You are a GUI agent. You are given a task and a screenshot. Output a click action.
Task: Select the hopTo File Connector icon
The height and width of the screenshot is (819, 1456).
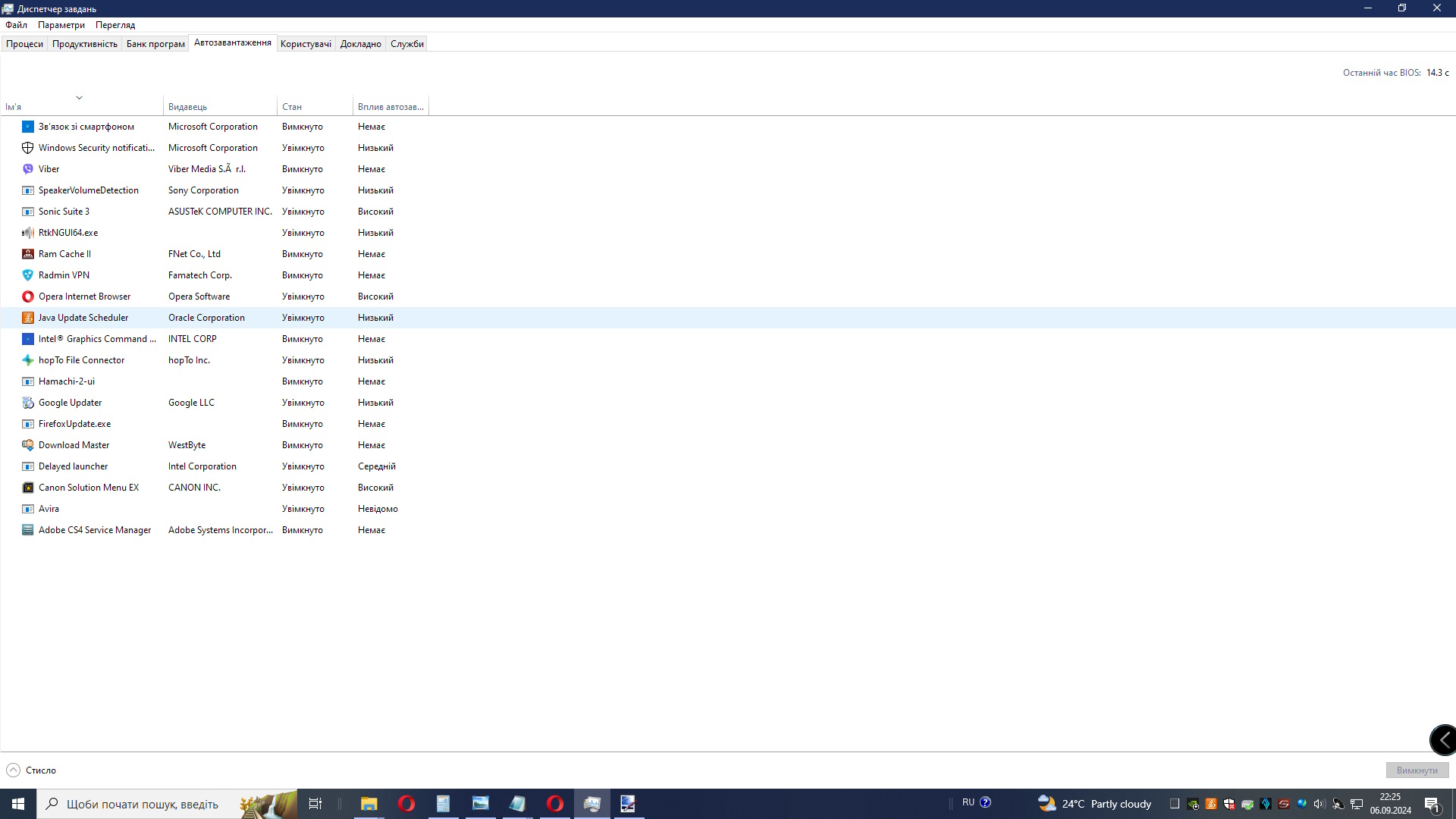[28, 360]
